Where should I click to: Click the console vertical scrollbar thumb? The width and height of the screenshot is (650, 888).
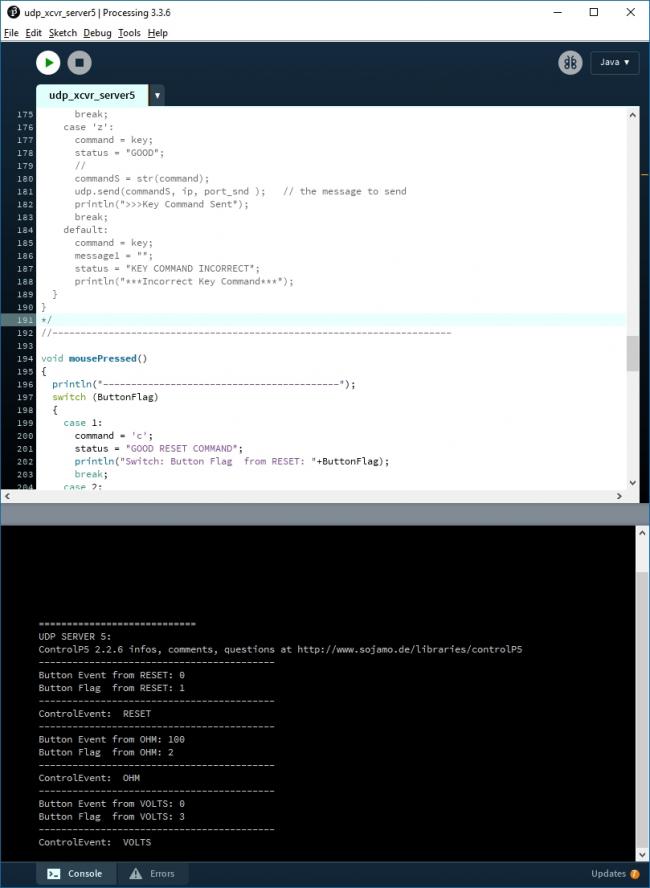pos(642,708)
